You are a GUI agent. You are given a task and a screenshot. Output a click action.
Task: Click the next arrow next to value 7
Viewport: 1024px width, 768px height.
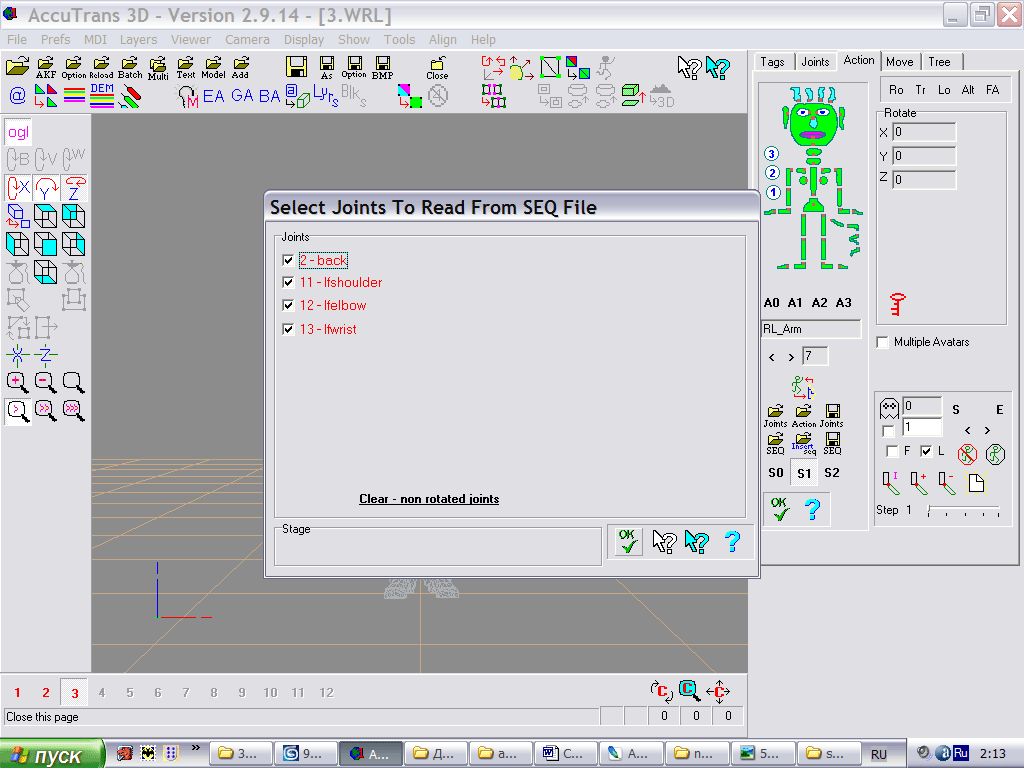pyautogui.click(x=791, y=357)
